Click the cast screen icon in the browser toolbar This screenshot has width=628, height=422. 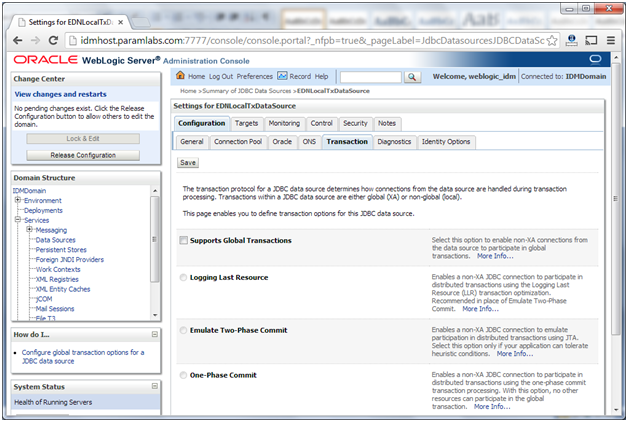(x=591, y=40)
